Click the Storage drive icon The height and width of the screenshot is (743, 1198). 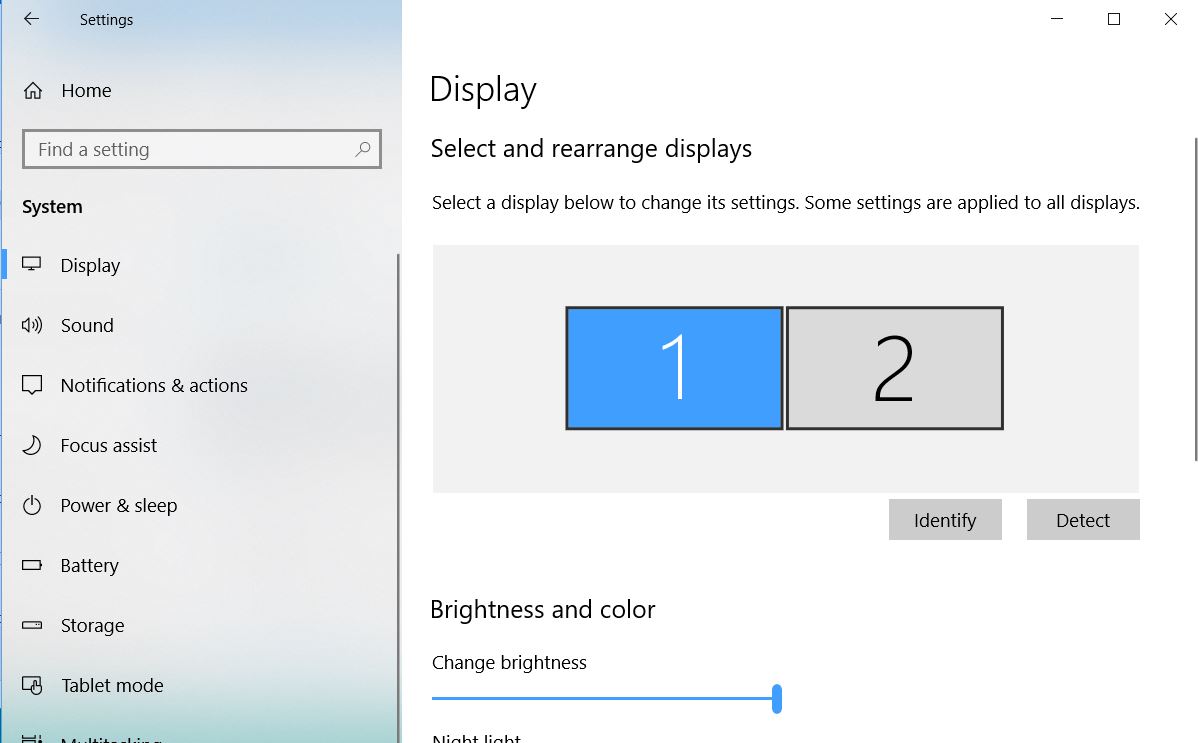tap(32, 625)
